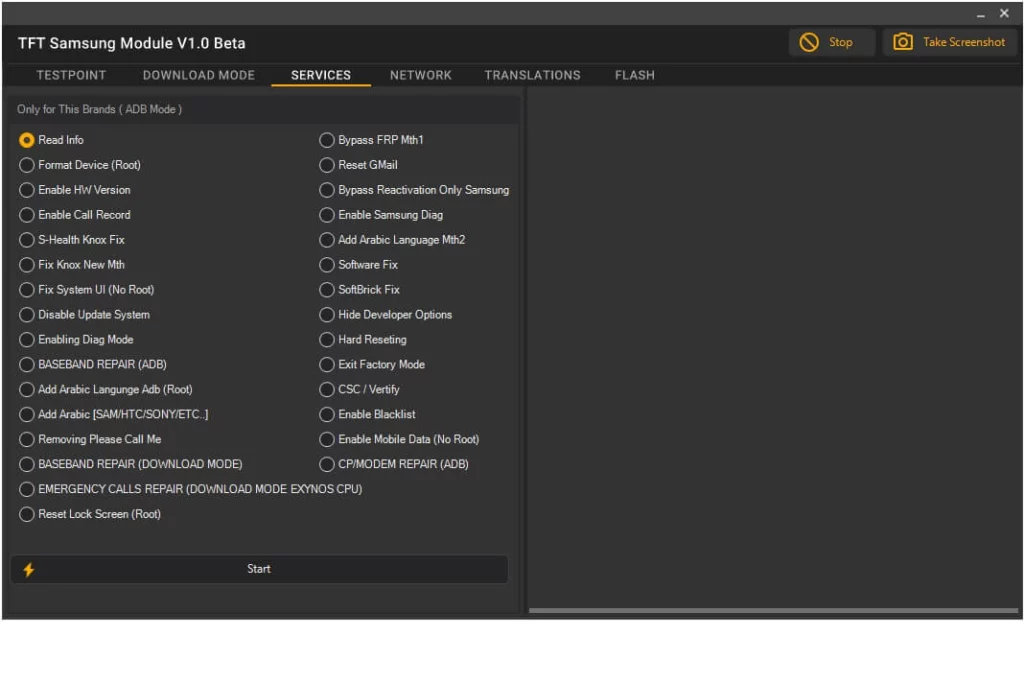Choose Hide Developer Options

pyautogui.click(x=385, y=314)
